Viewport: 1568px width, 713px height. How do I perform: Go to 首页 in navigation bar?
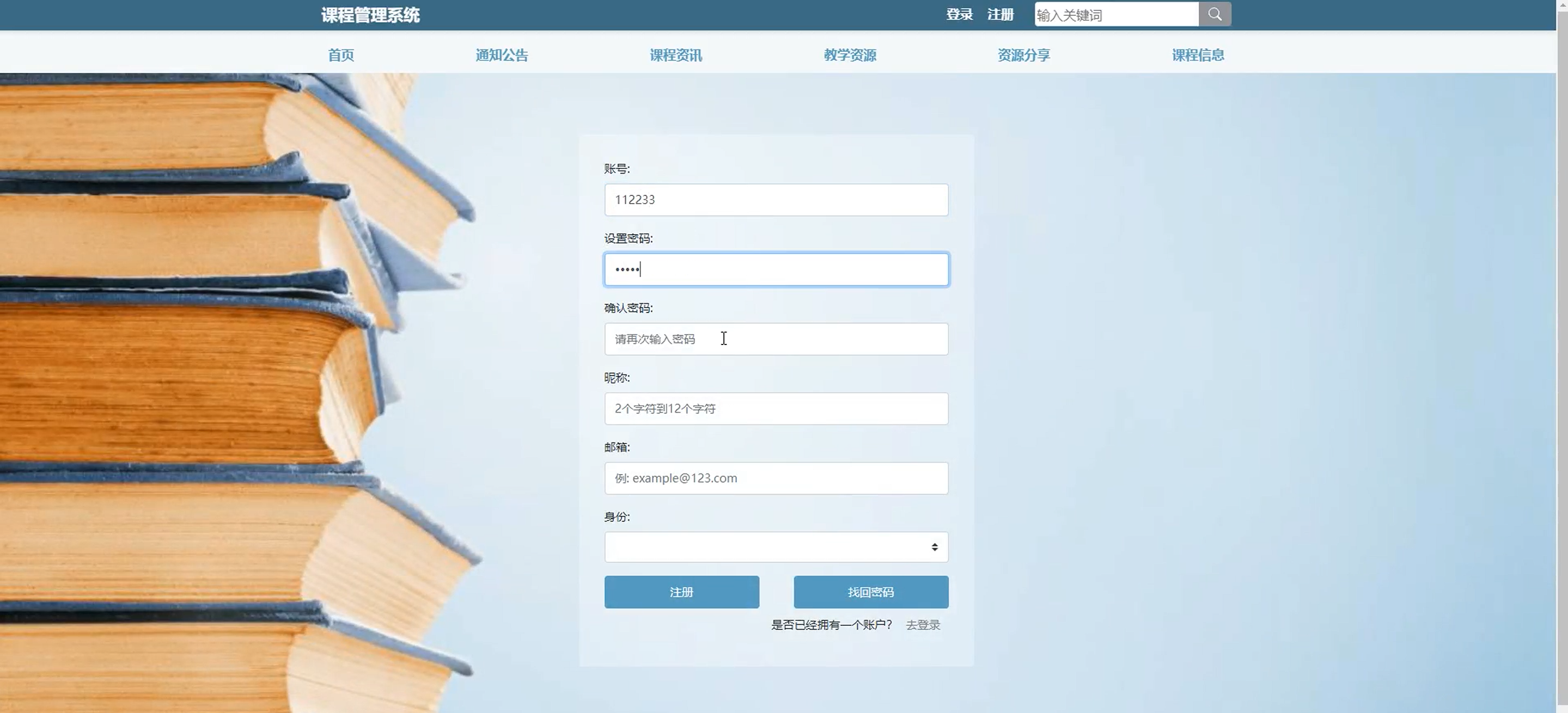pos(340,55)
